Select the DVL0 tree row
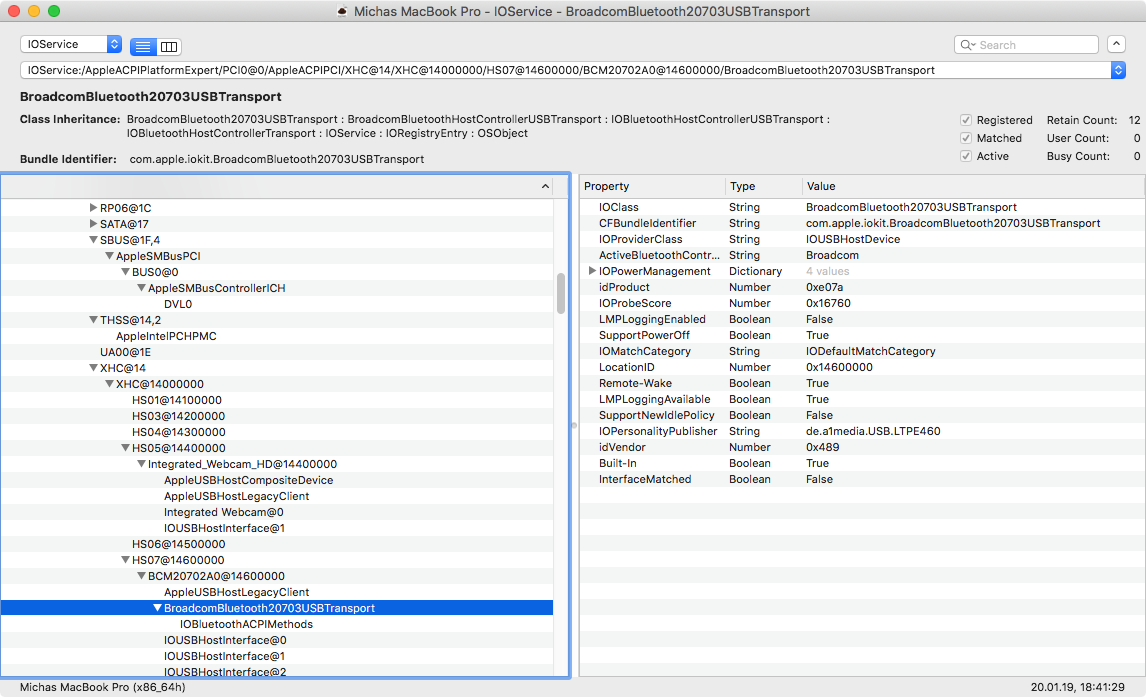 coord(277,304)
